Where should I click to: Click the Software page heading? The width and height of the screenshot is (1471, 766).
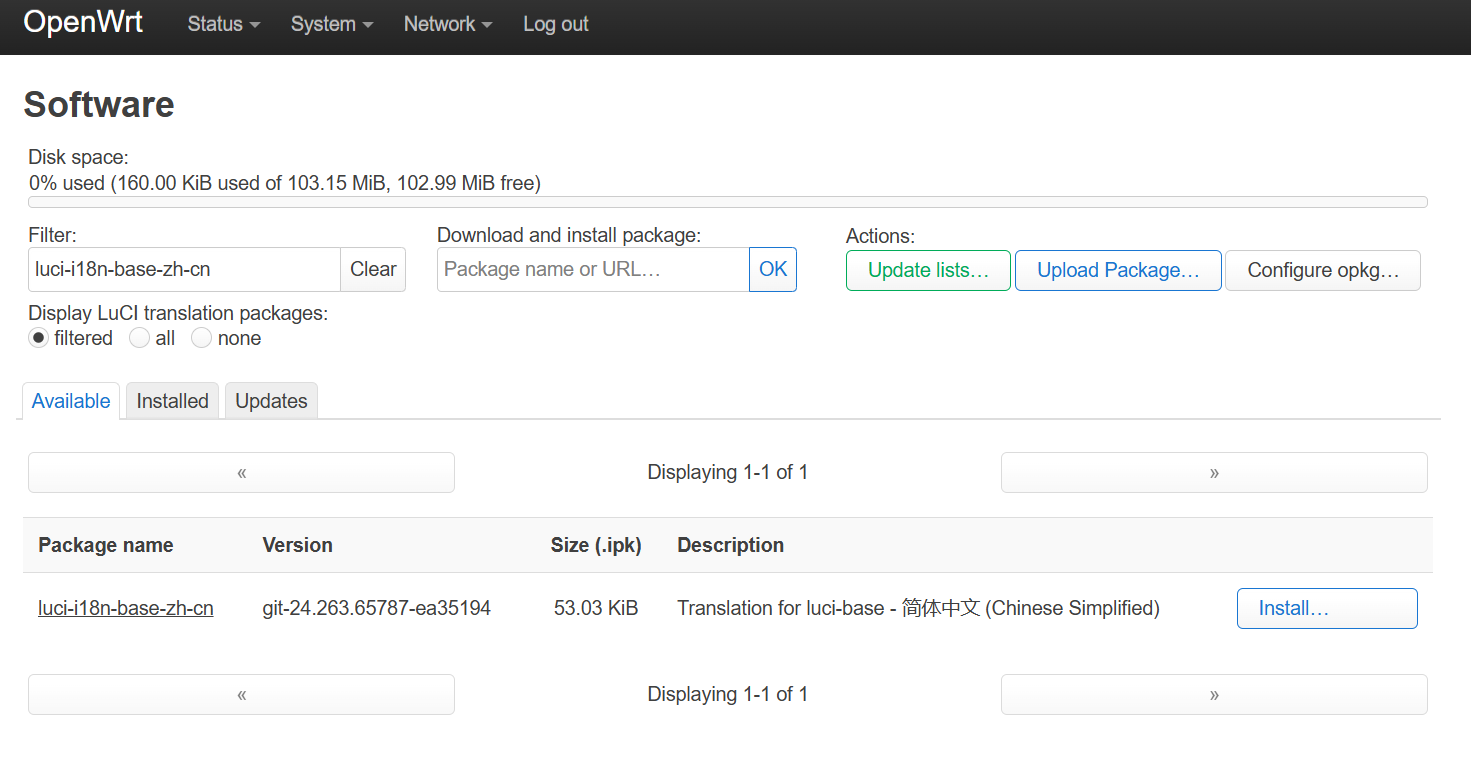pos(99,104)
